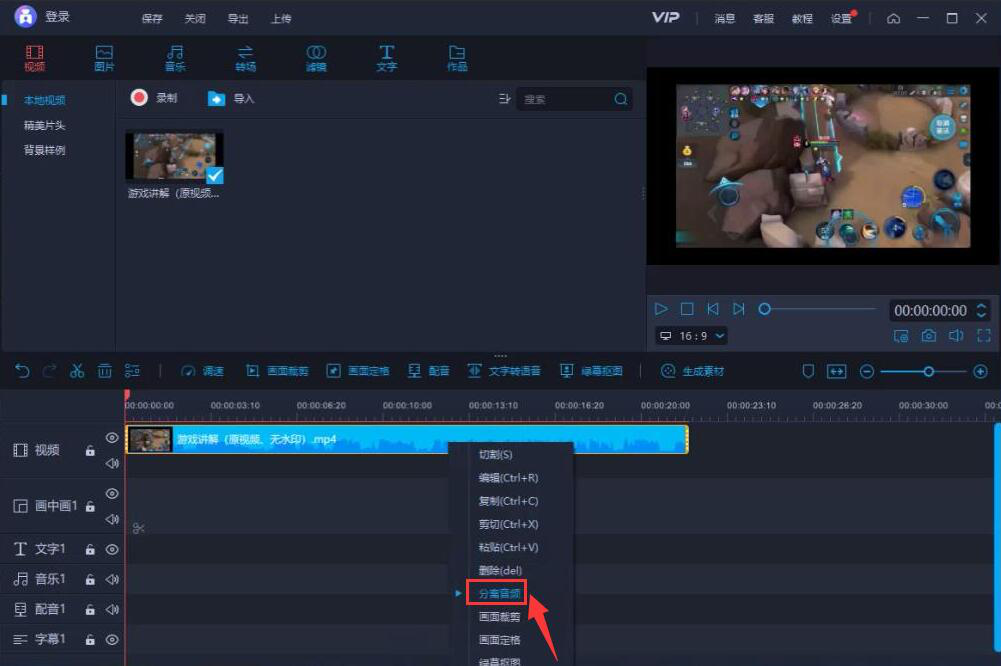
Task: Toggle visibility eye on 视频 track
Action: tap(112, 438)
